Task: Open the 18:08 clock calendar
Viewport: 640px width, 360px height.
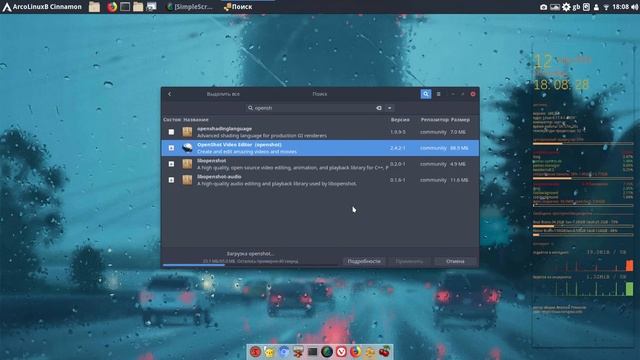Action: pos(620,7)
